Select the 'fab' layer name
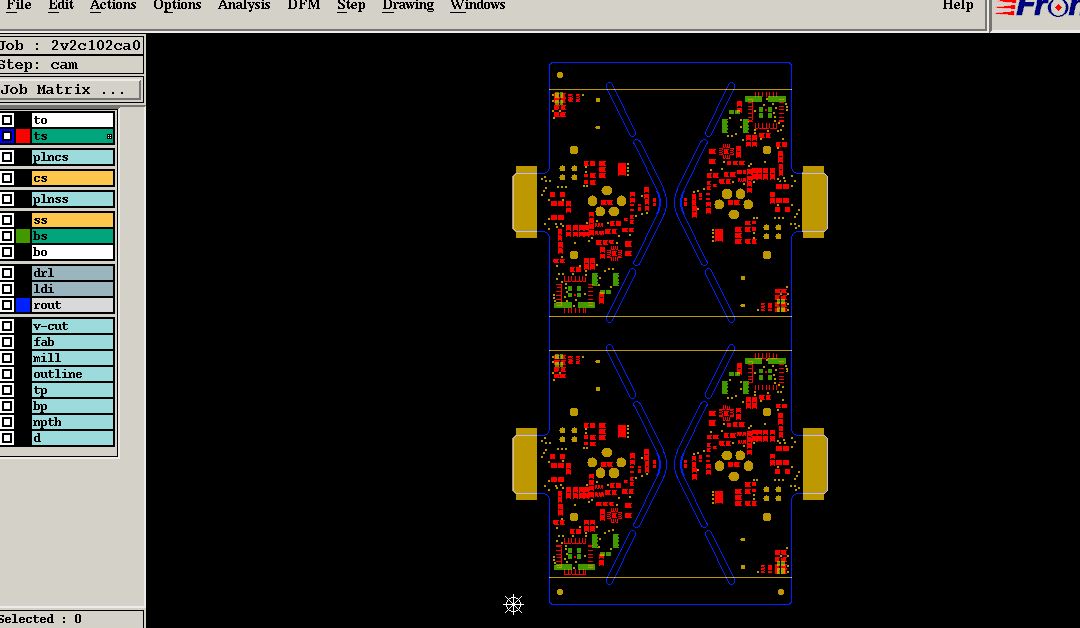This screenshot has height=628, width=1080. [x=72, y=342]
